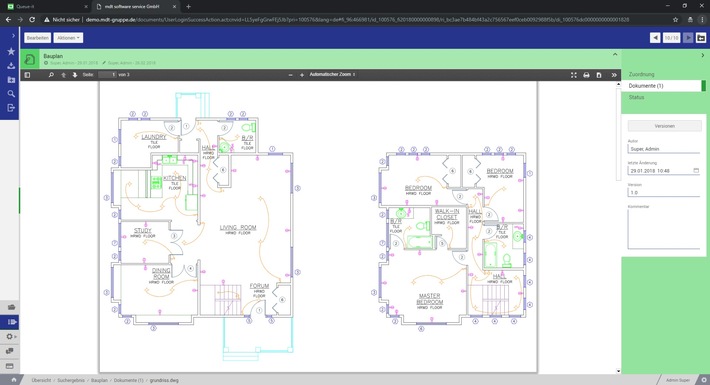Collapse the Bauplan header panel
The width and height of the screenshot is (710, 385).
tap(615, 54)
